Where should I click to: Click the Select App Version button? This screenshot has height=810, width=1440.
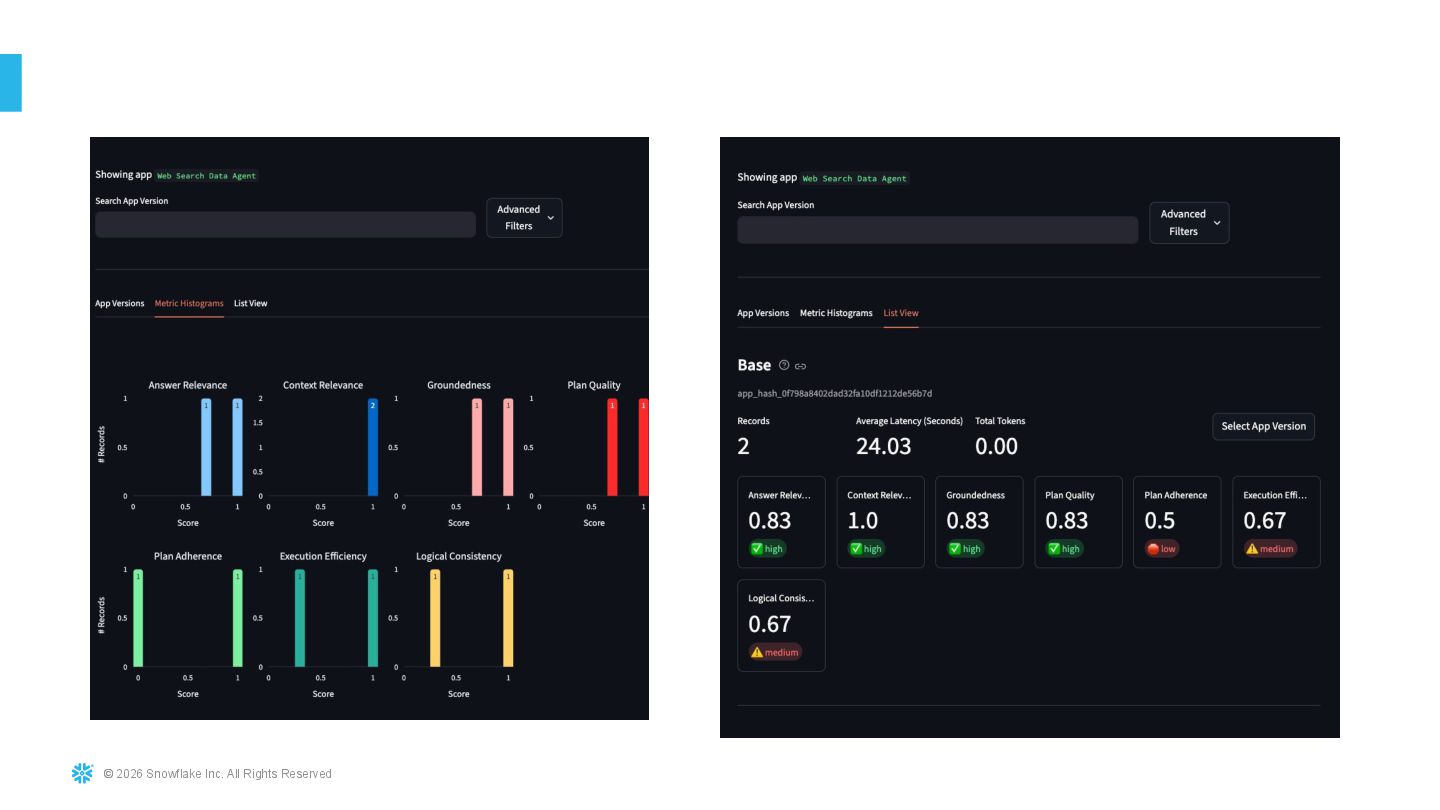(x=1263, y=426)
